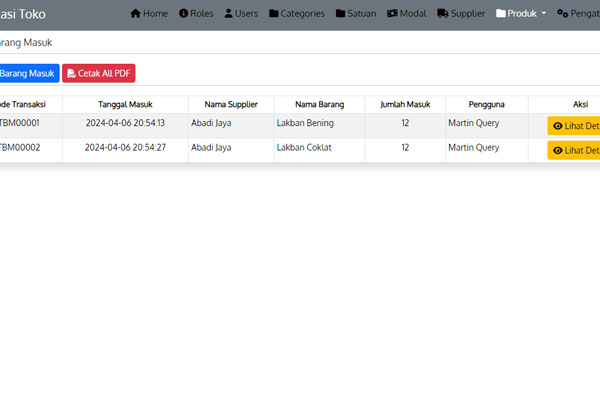Click the Produk folder icon
Viewport: 600px width, 400px height.
pos(501,13)
